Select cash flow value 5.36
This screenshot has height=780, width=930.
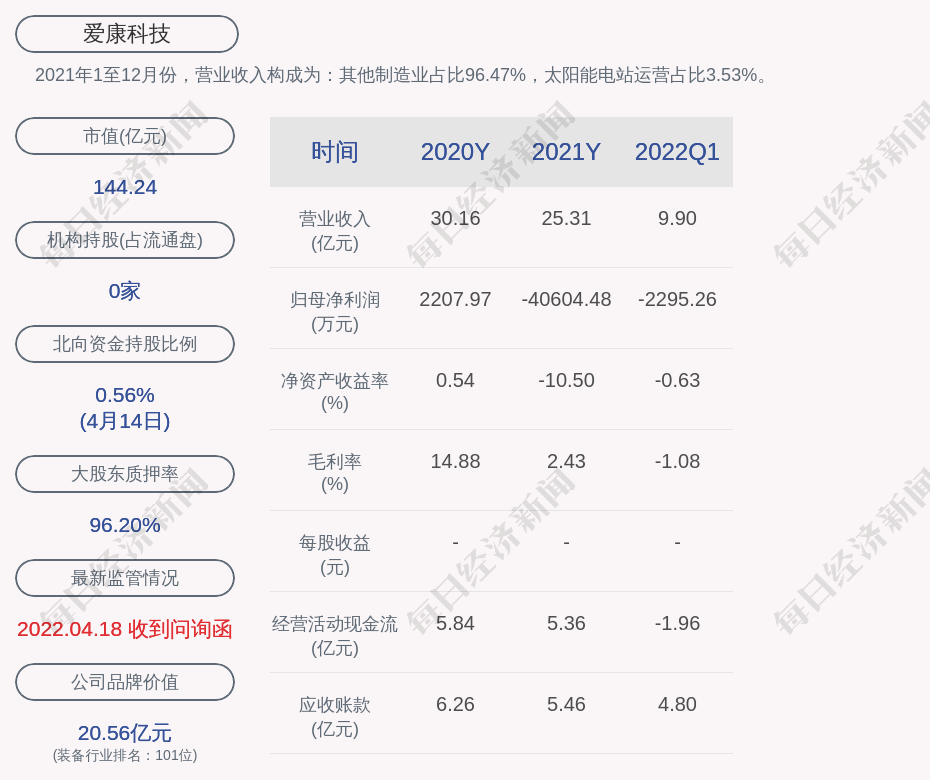pos(566,623)
